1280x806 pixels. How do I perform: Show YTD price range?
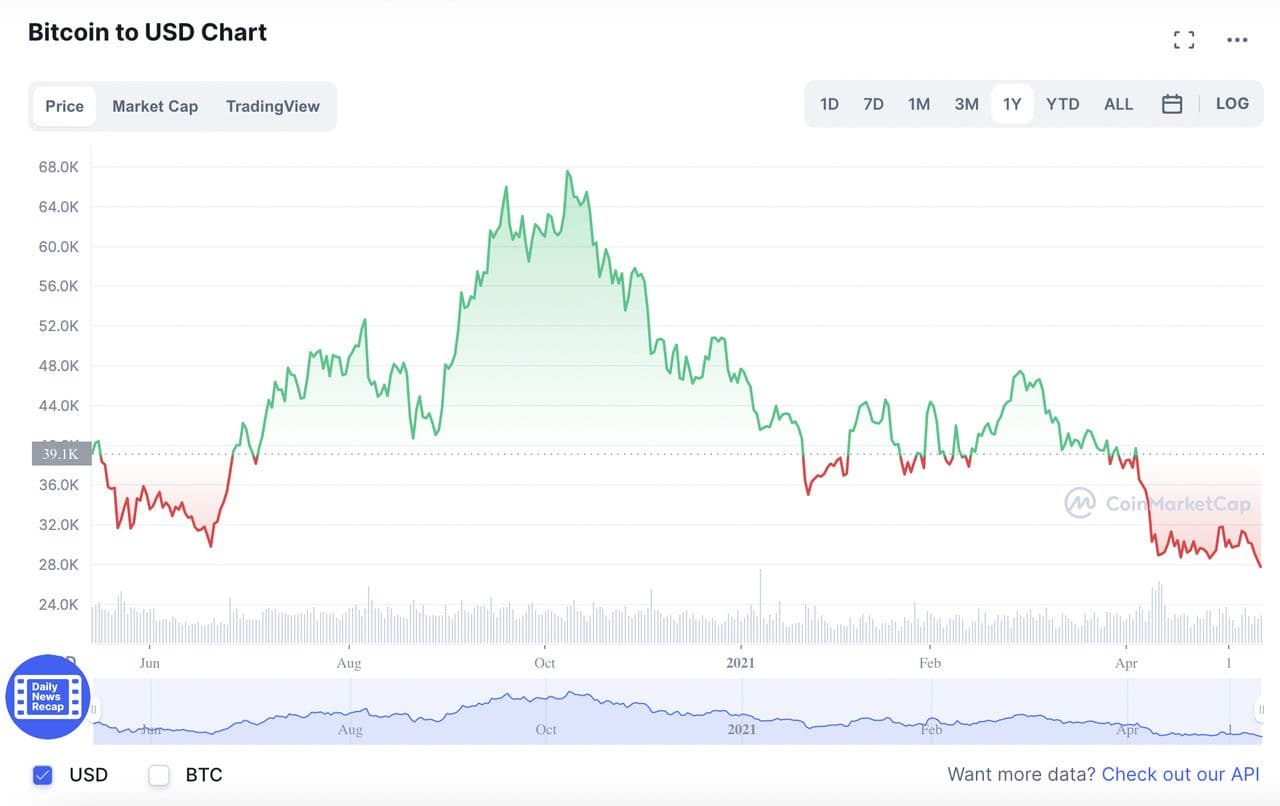click(x=1062, y=104)
